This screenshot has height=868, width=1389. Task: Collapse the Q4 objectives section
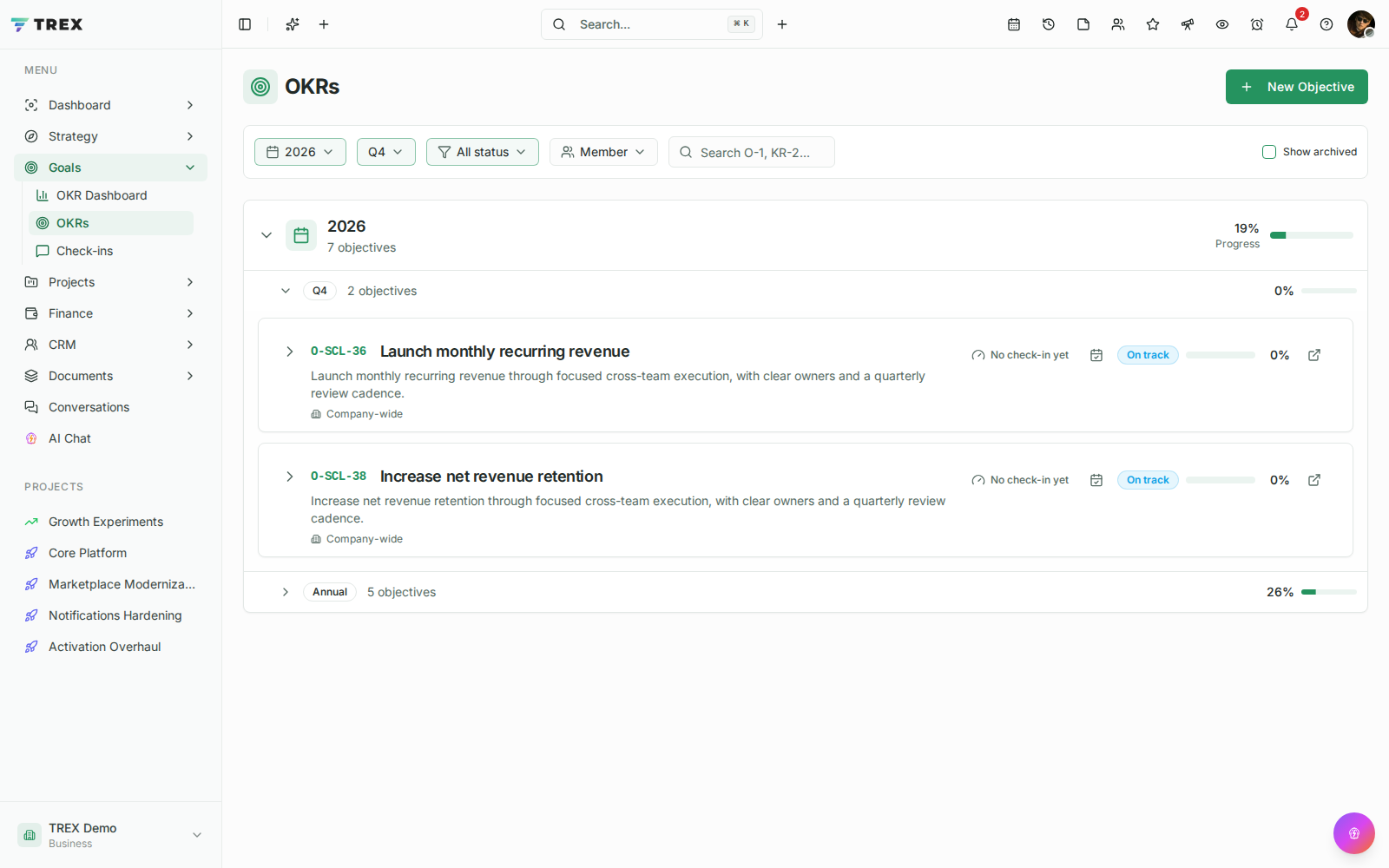(286, 291)
